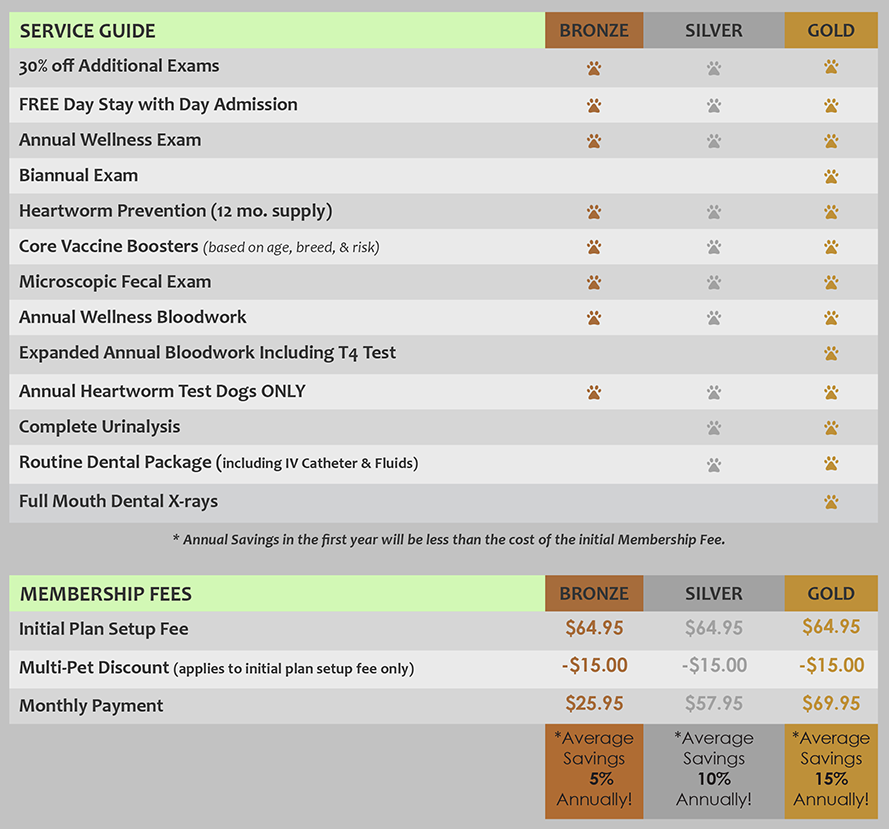Click the Silver paw for Routine Dental Package
The width and height of the screenshot is (889, 829).
[714, 466]
